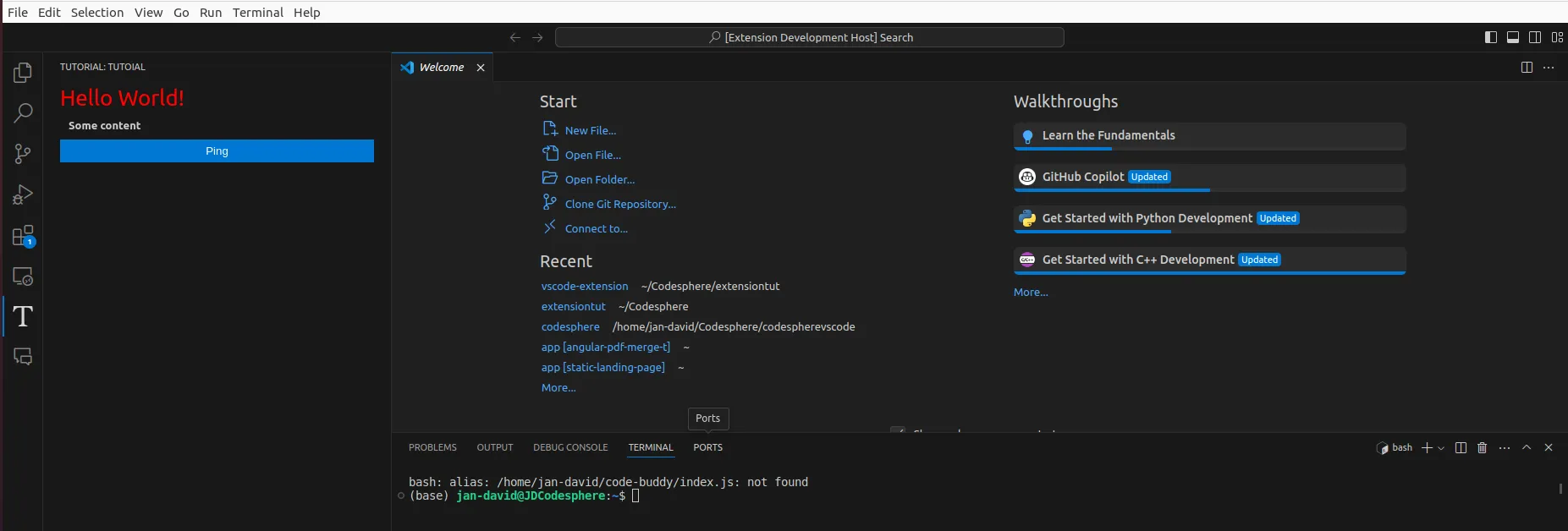Viewport: 1568px width, 531px height.
Task: Click the Clone Git Repository link
Action: pyautogui.click(x=619, y=204)
